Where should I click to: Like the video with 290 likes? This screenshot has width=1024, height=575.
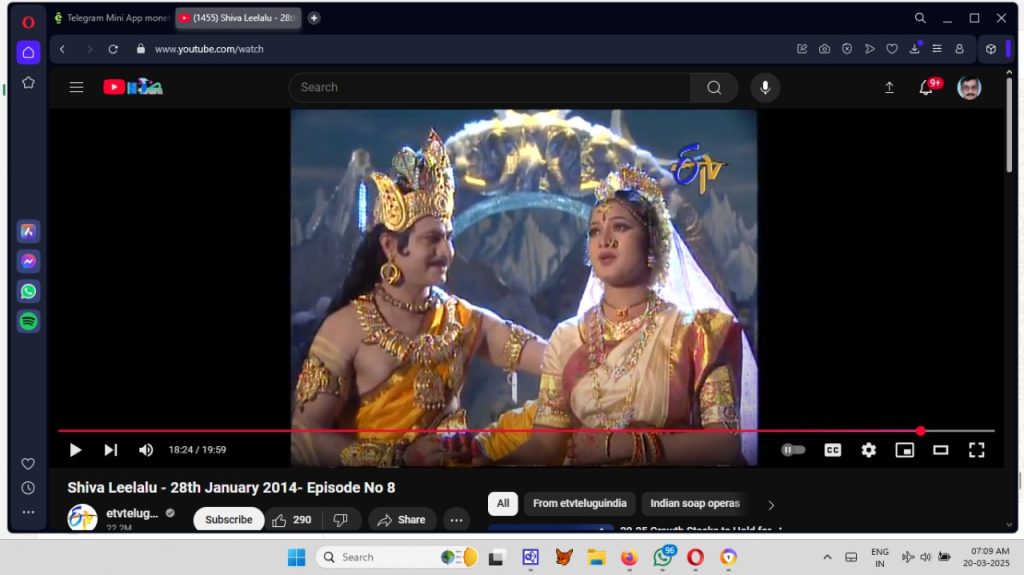tap(292, 519)
